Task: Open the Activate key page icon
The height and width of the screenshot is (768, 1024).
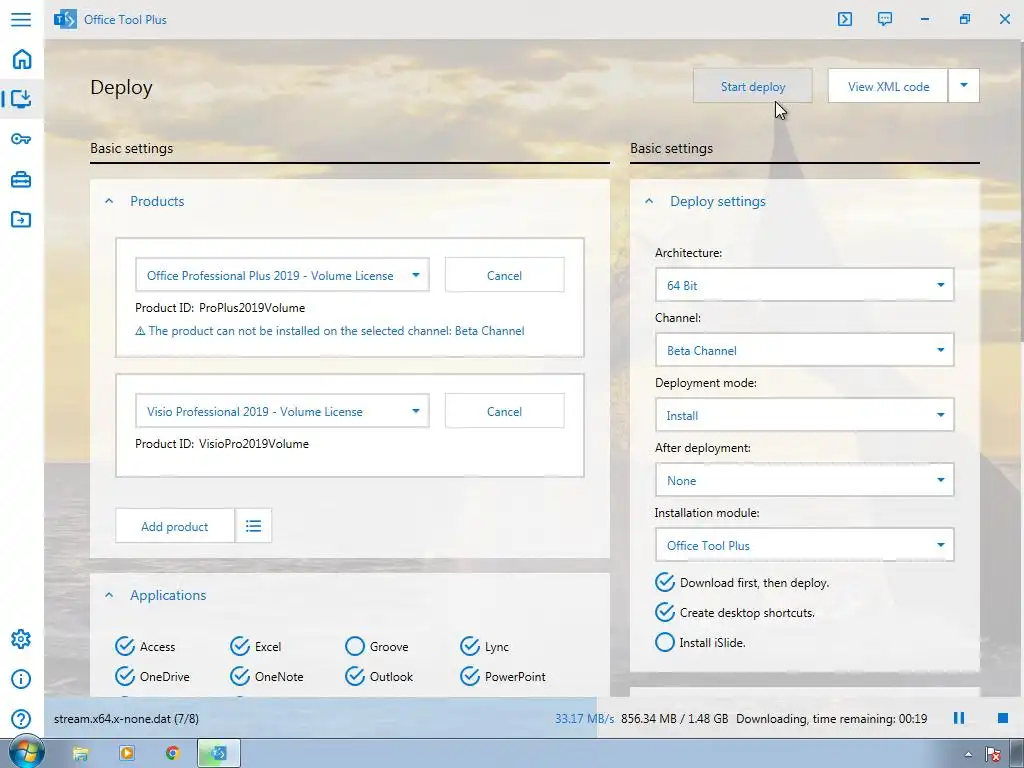Action: 21,138
